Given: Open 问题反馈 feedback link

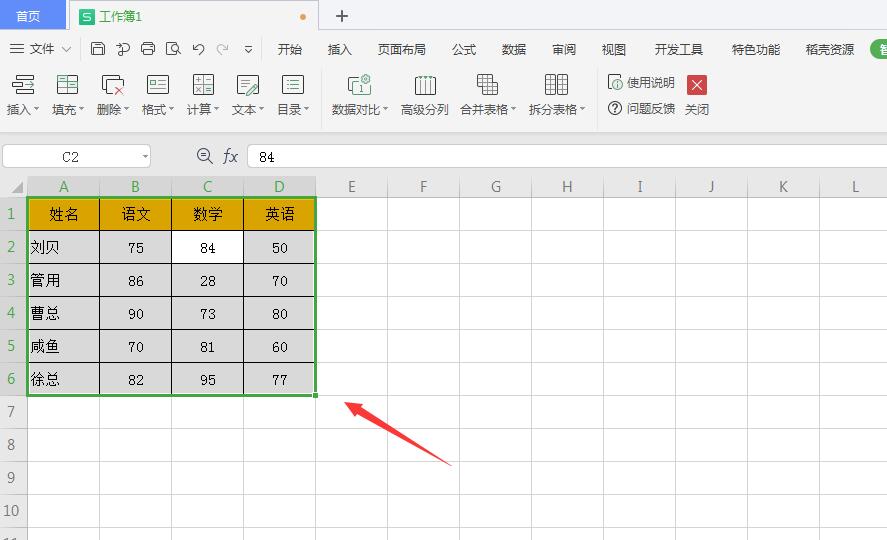Looking at the screenshot, I should (x=641, y=108).
